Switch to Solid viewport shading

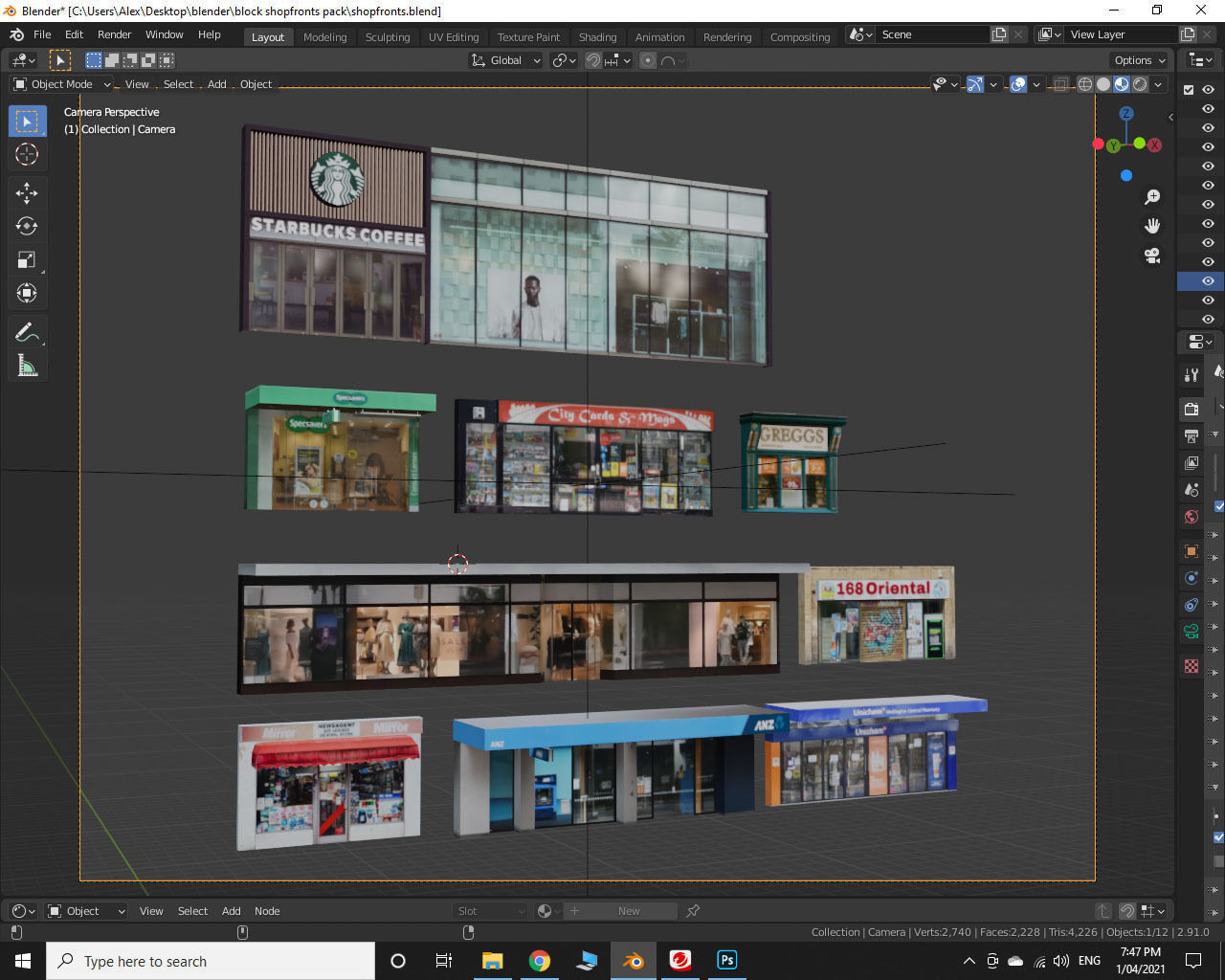tap(1103, 84)
